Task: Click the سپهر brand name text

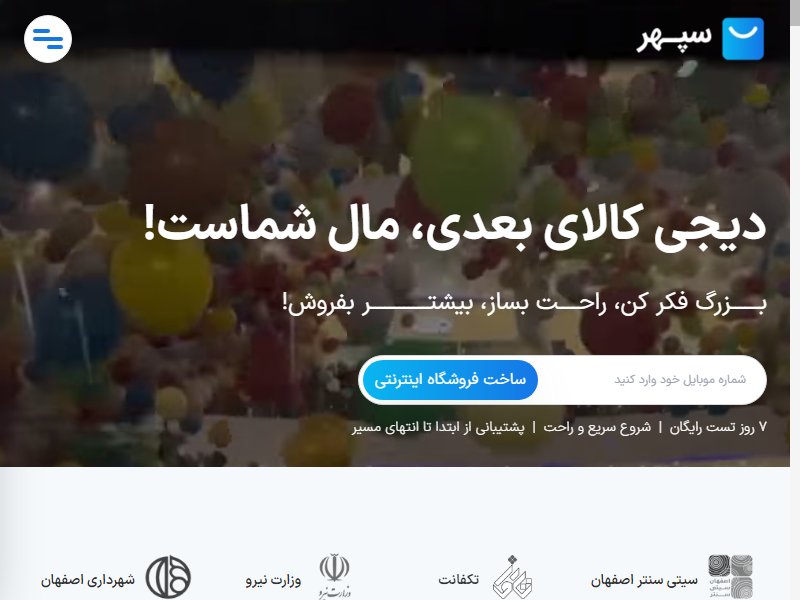Action: point(674,39)
